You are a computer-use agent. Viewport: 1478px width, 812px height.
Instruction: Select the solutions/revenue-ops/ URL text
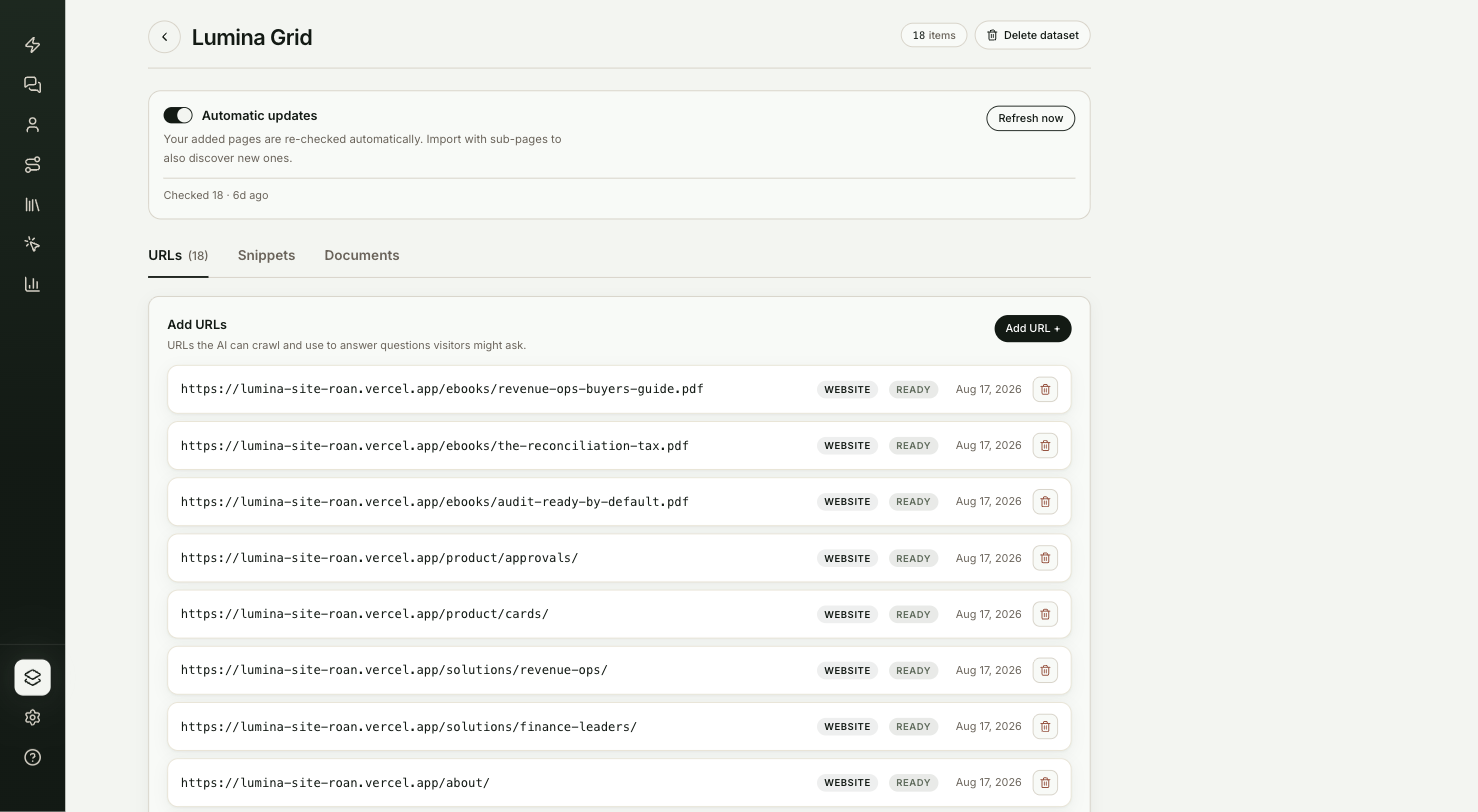point(394,670)
